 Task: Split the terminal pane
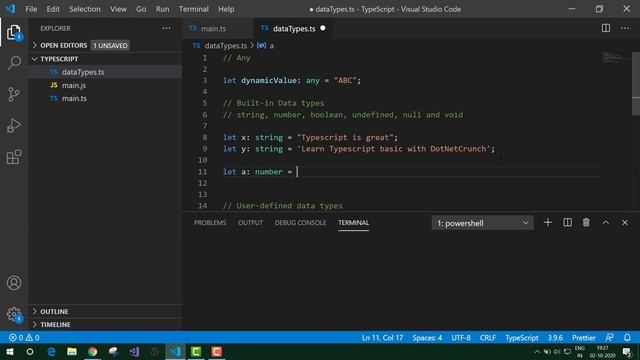click(x=567, y=222)
